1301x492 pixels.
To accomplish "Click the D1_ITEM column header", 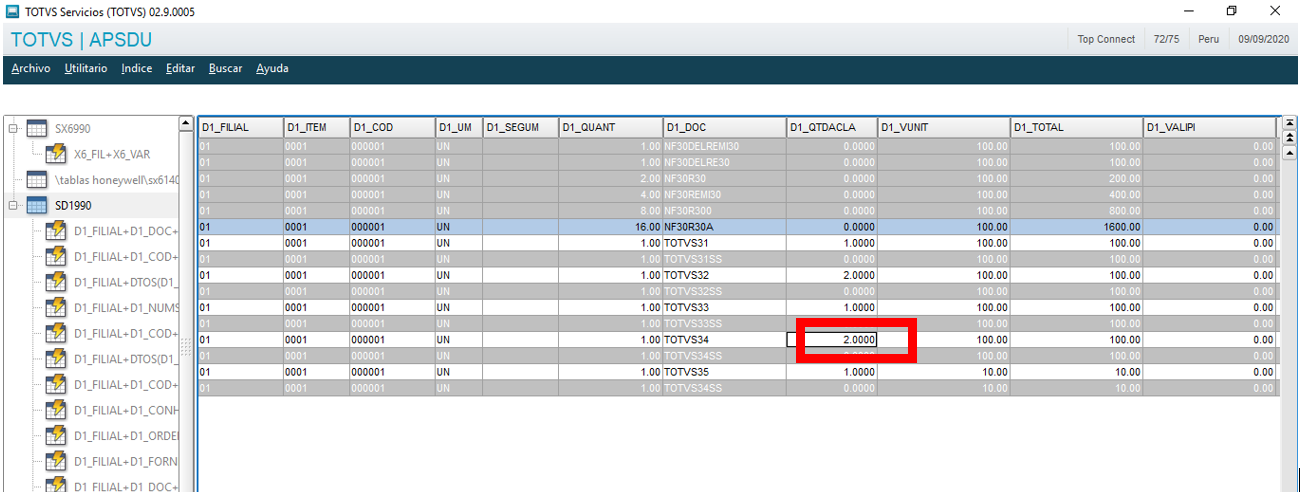I will coord(316,127).
